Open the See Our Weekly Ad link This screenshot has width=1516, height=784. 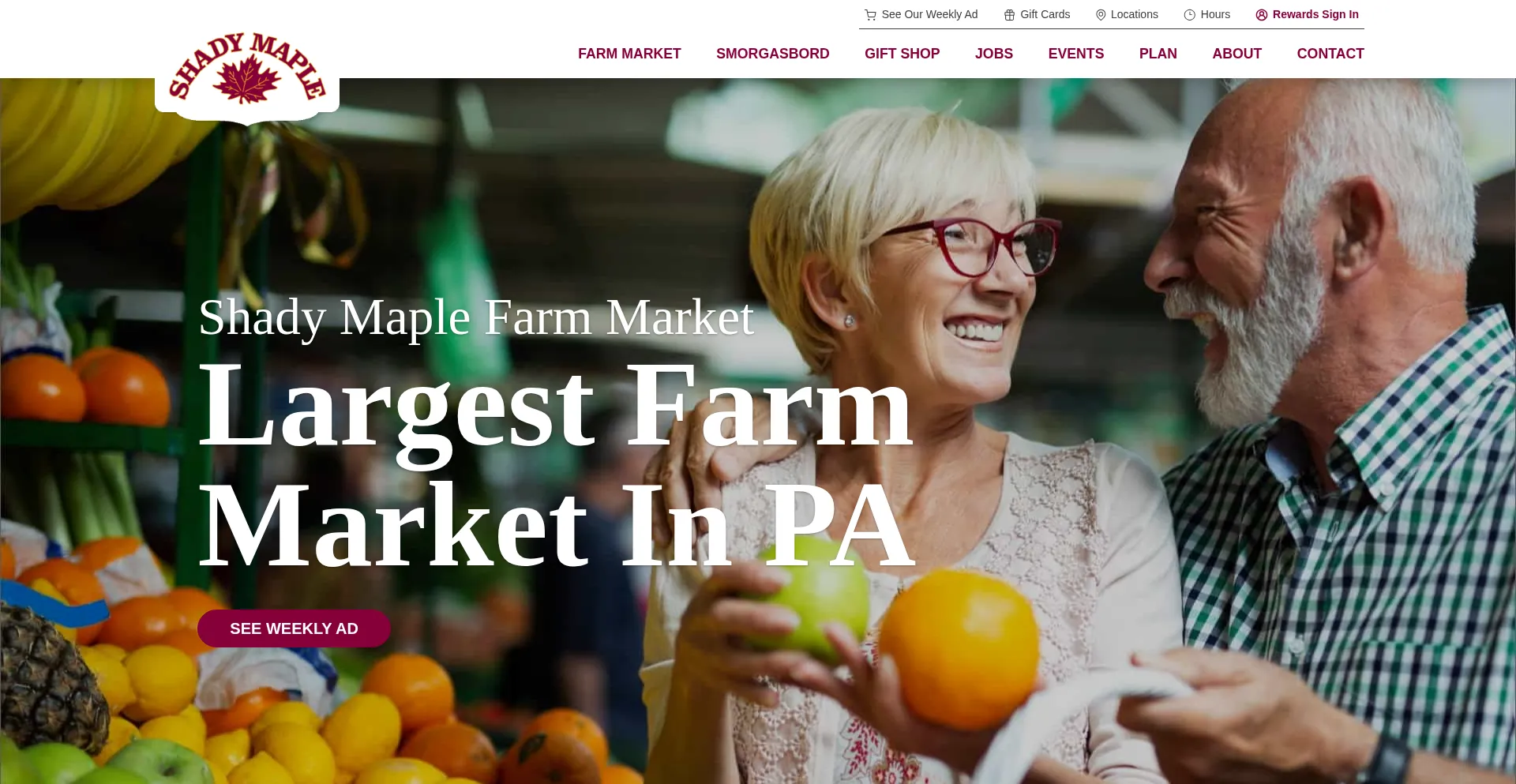click(929, 14)
